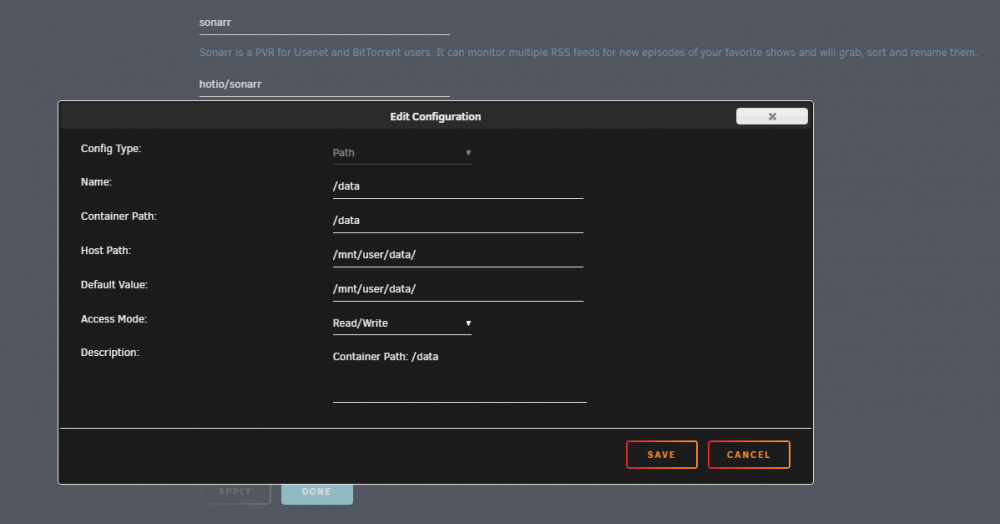Click the Access Mode dropdown arrow
Image resolution: width=1000 pixels, height=524 pixels.
468,323
